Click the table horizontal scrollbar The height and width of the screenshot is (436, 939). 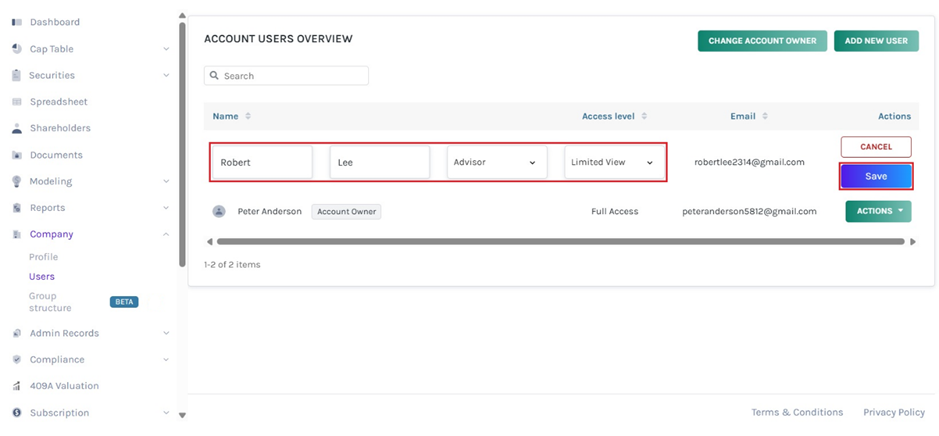561,242
